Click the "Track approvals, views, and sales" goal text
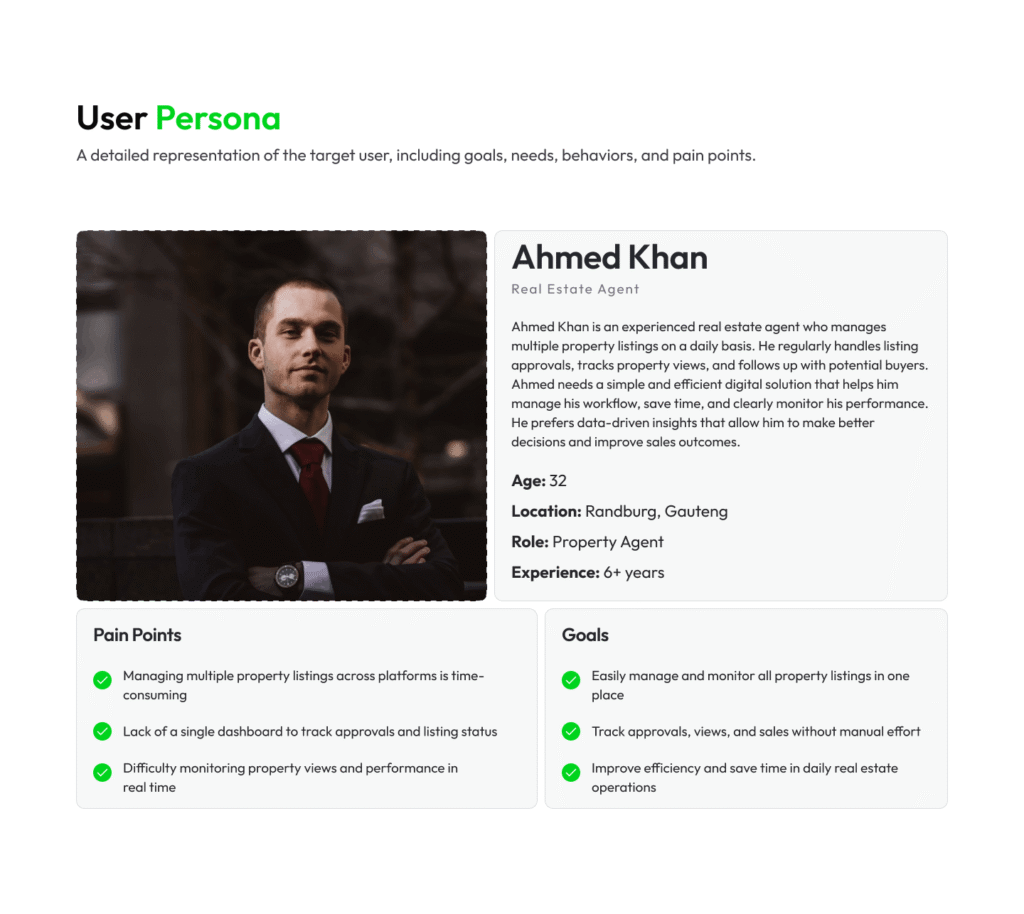 (x=755, y=732)
